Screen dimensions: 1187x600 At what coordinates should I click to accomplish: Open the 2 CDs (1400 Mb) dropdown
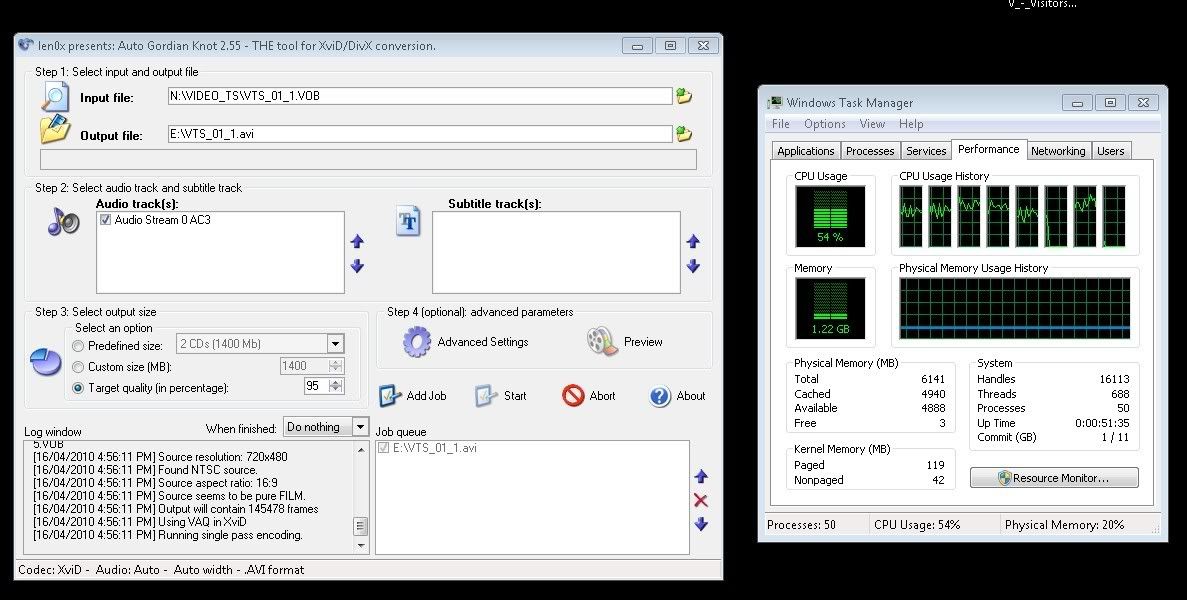tap(335, 344)
